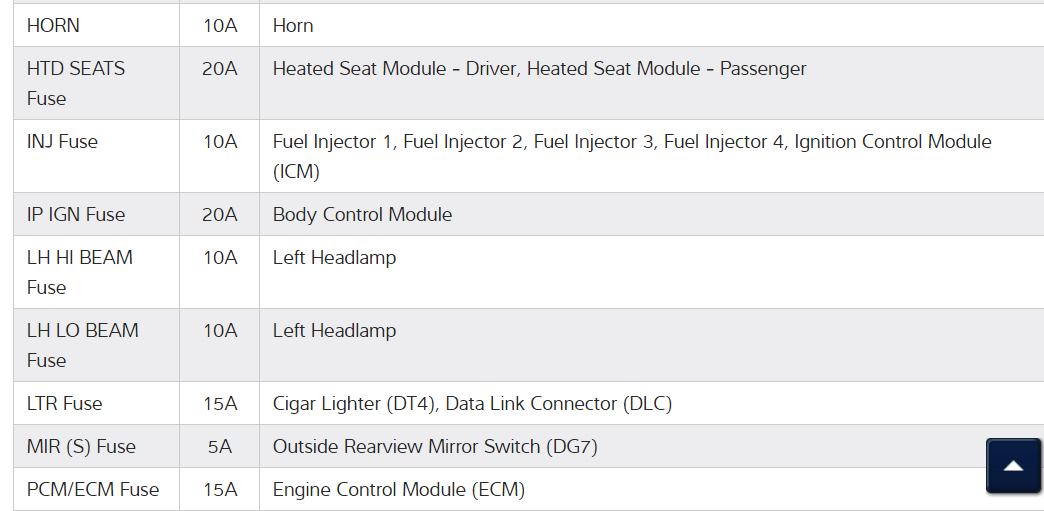The image size is (1044, 511).
Task: Select the IP IGN Fuse label
Action: (76, 214)
